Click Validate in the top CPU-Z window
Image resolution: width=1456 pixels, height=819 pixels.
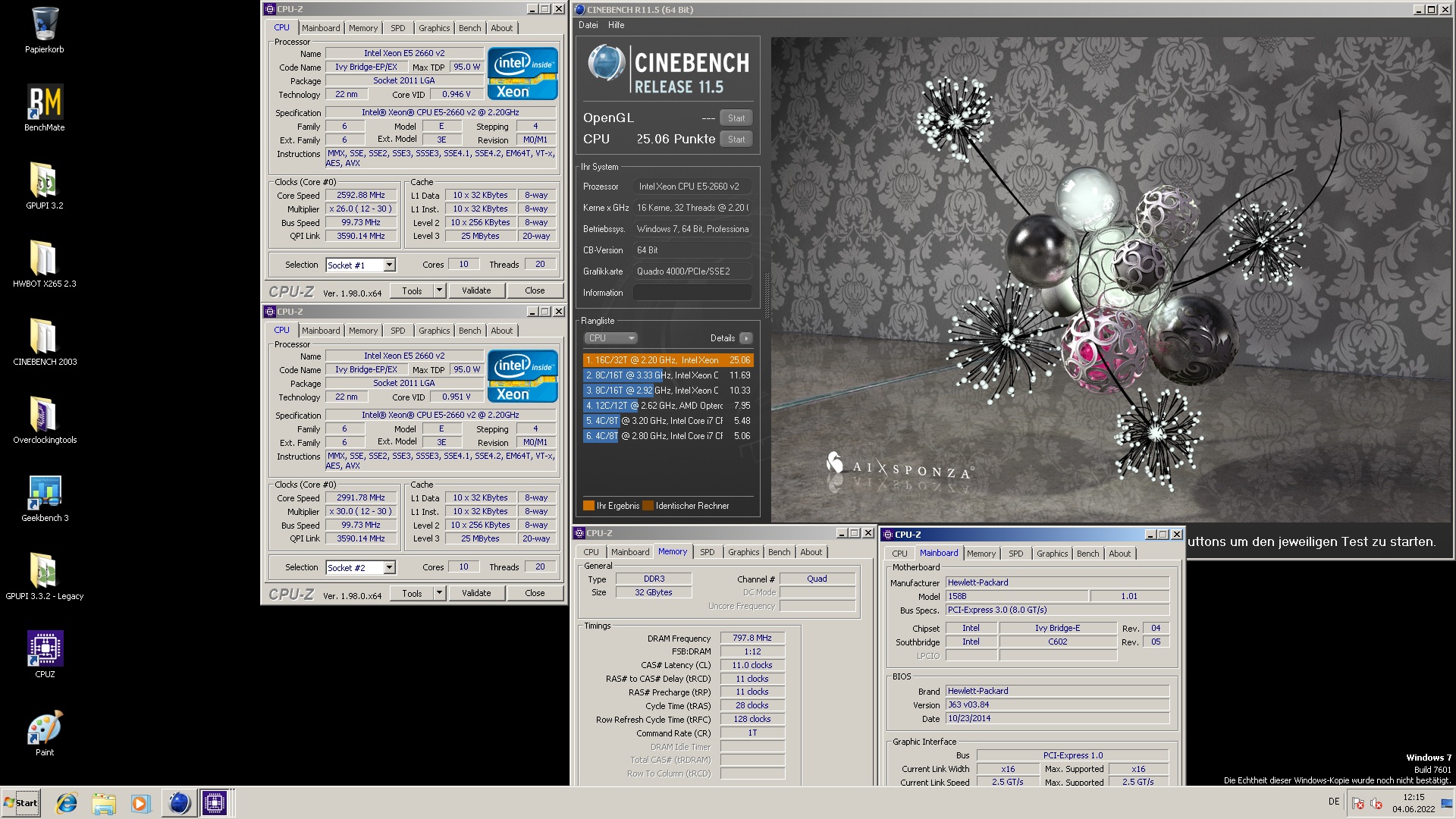pyautogui.click(x=476, y=290)
